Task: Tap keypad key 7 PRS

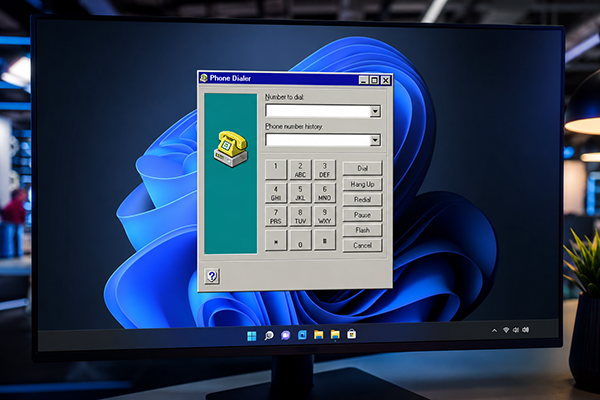Action: 276,217
